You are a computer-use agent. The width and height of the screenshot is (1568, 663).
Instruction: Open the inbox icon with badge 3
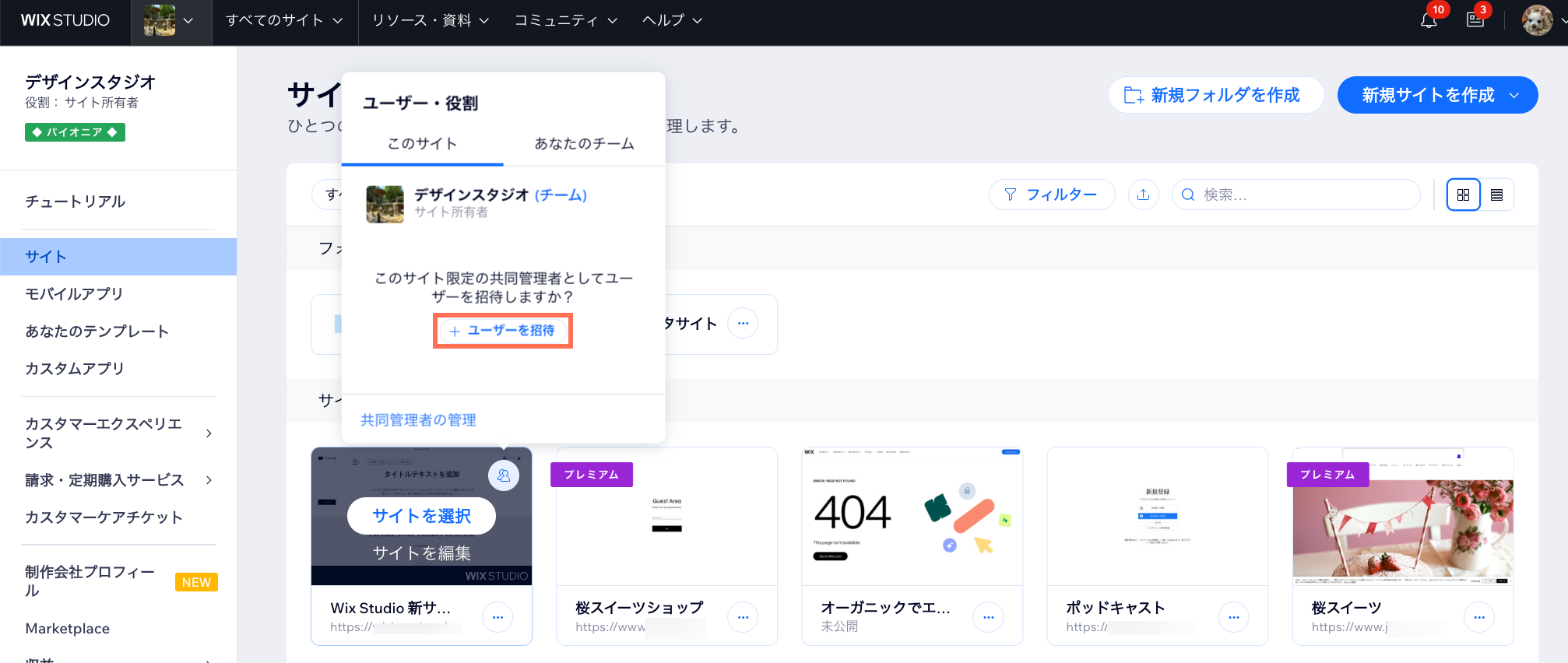point(1475,21)
